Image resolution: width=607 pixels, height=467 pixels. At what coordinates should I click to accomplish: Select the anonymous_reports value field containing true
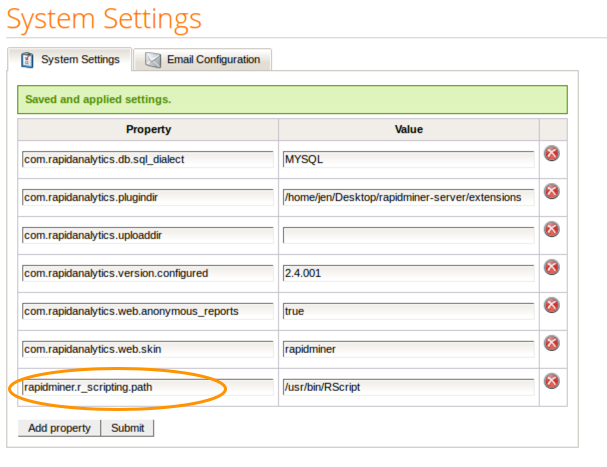point(408,311)
